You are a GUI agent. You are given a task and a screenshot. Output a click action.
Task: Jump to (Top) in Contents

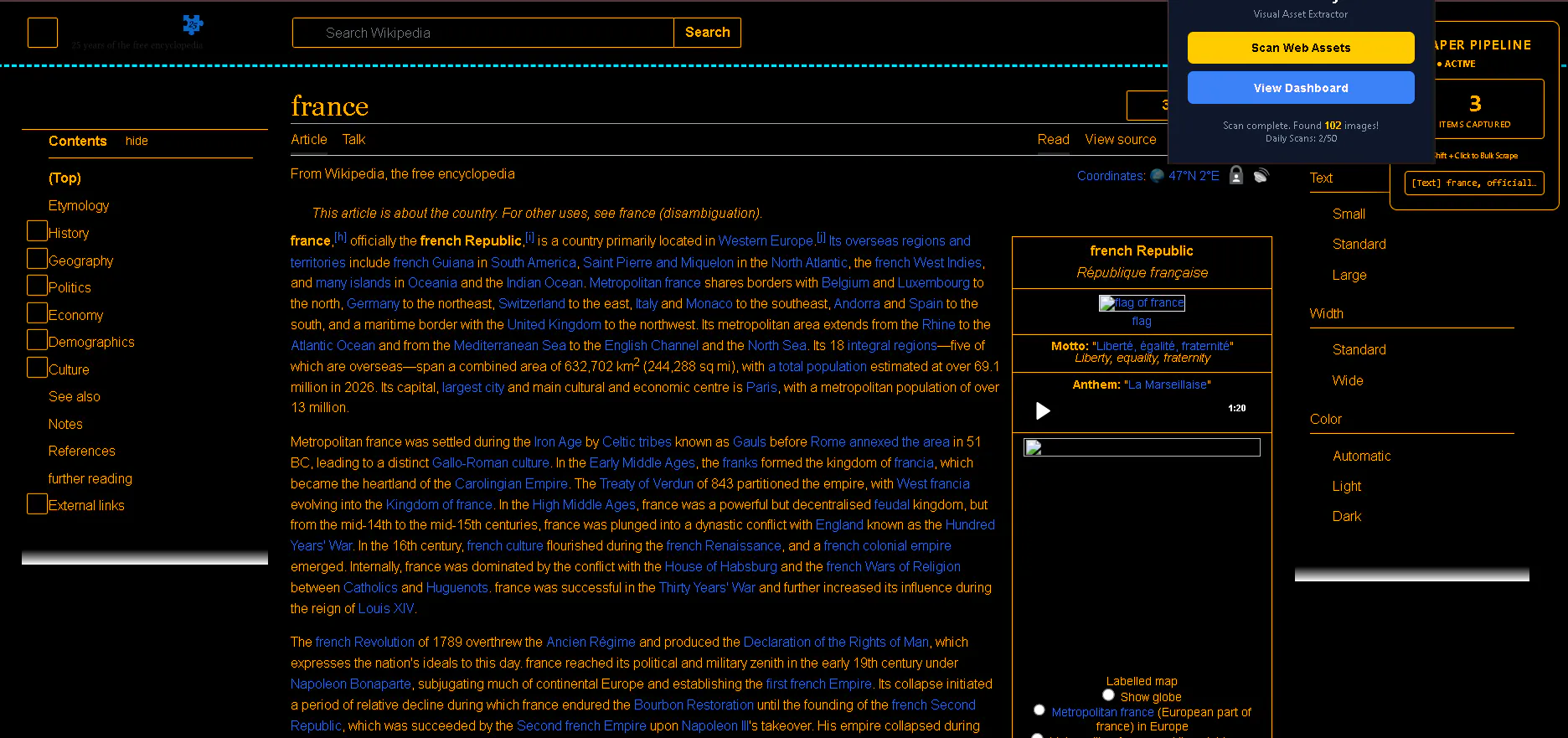[64, 178]
